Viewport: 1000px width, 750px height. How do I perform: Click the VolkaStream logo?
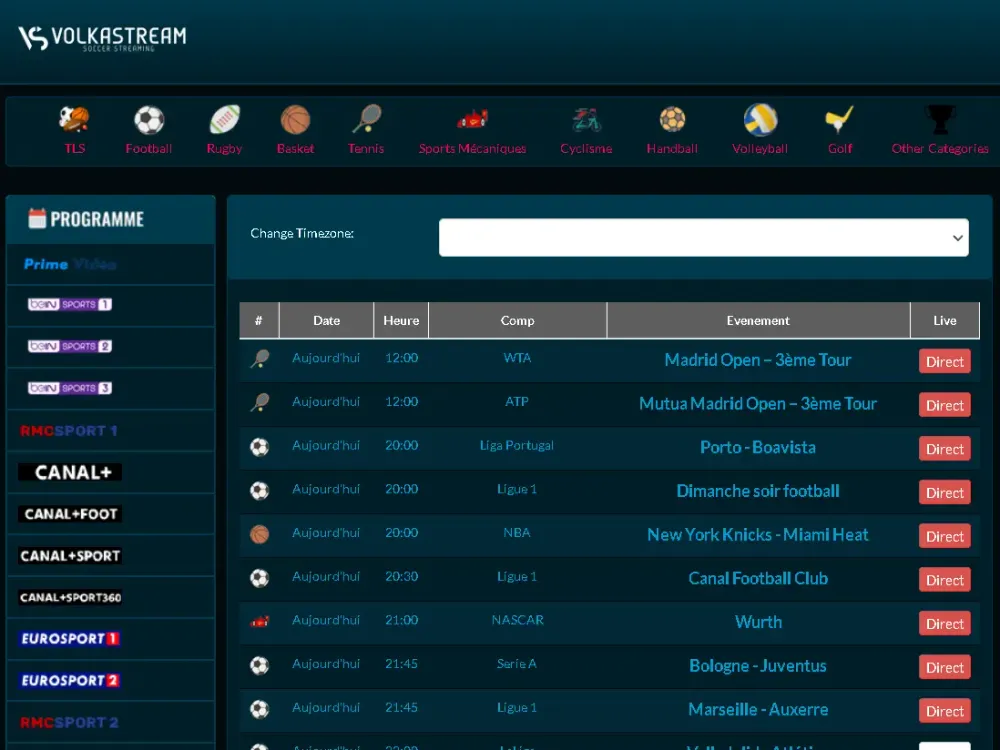[x=102, y=38]
